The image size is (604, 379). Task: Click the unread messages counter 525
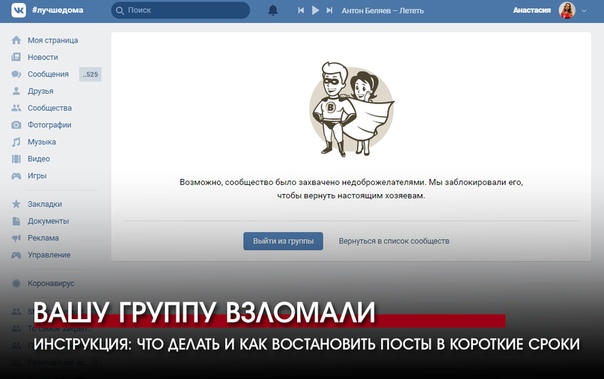[x=90, y=74]
